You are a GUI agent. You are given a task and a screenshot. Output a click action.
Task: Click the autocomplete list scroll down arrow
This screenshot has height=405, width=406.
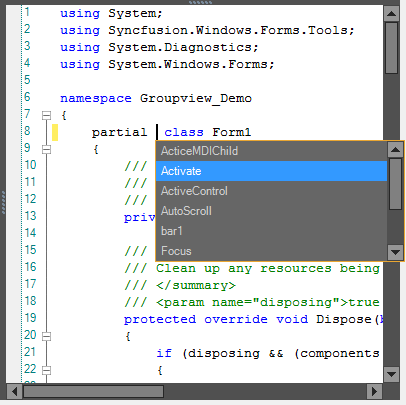pyautogui.click(x=395, y=252)
